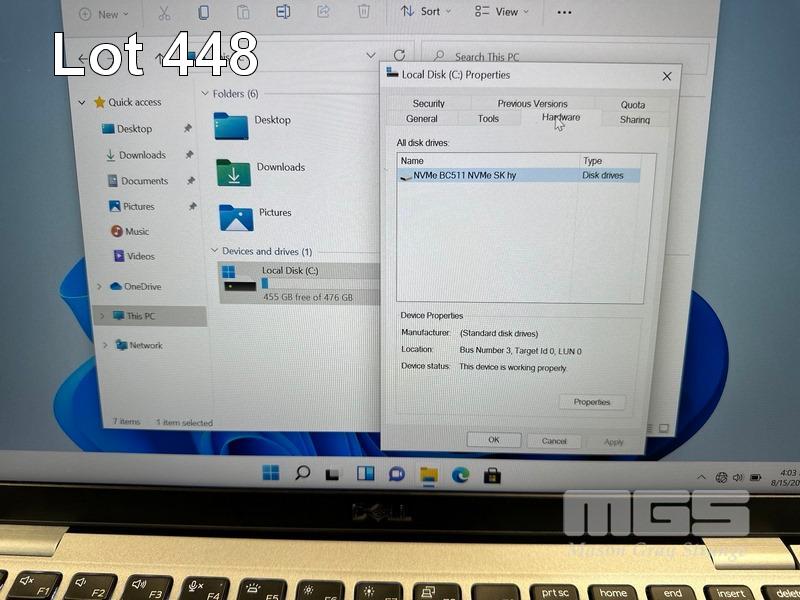800x600 pixels.
Task: Open Microsoft Store from the taskbar
Action: (x=492, y=474)
